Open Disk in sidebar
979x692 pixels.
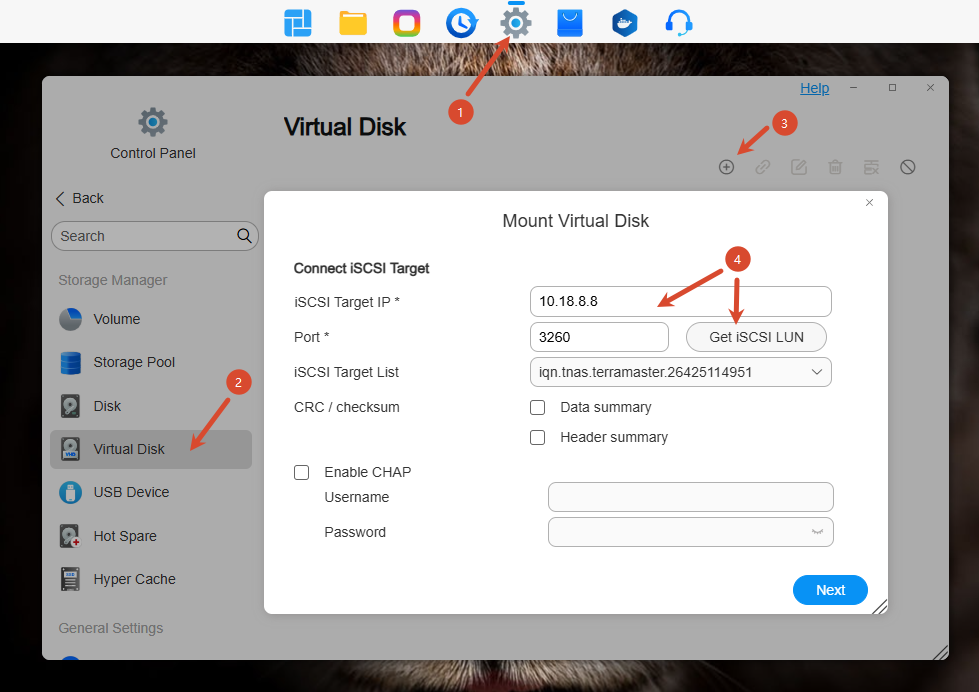151,406
